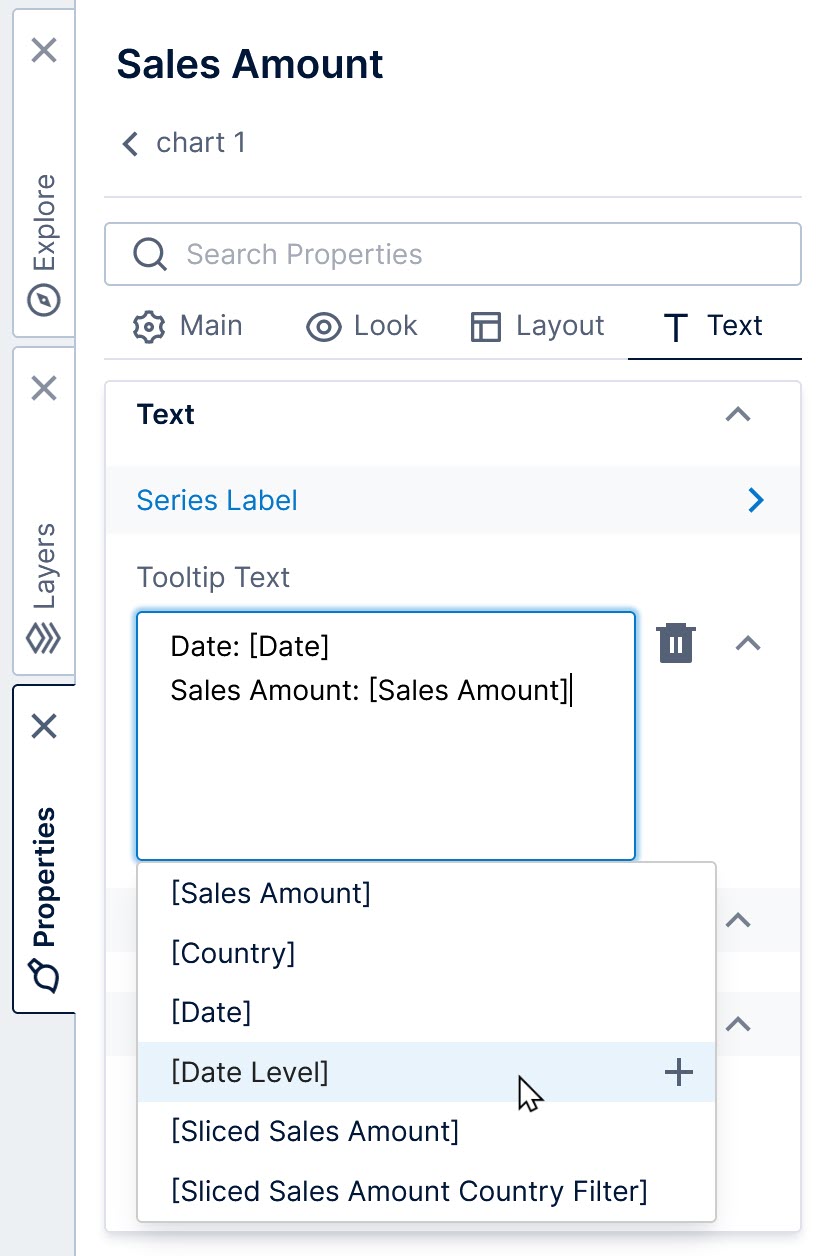This screenshot has width=830, height=1256.
Task: Add [Date Level] with the plus icon
Action: point(678,1072)
